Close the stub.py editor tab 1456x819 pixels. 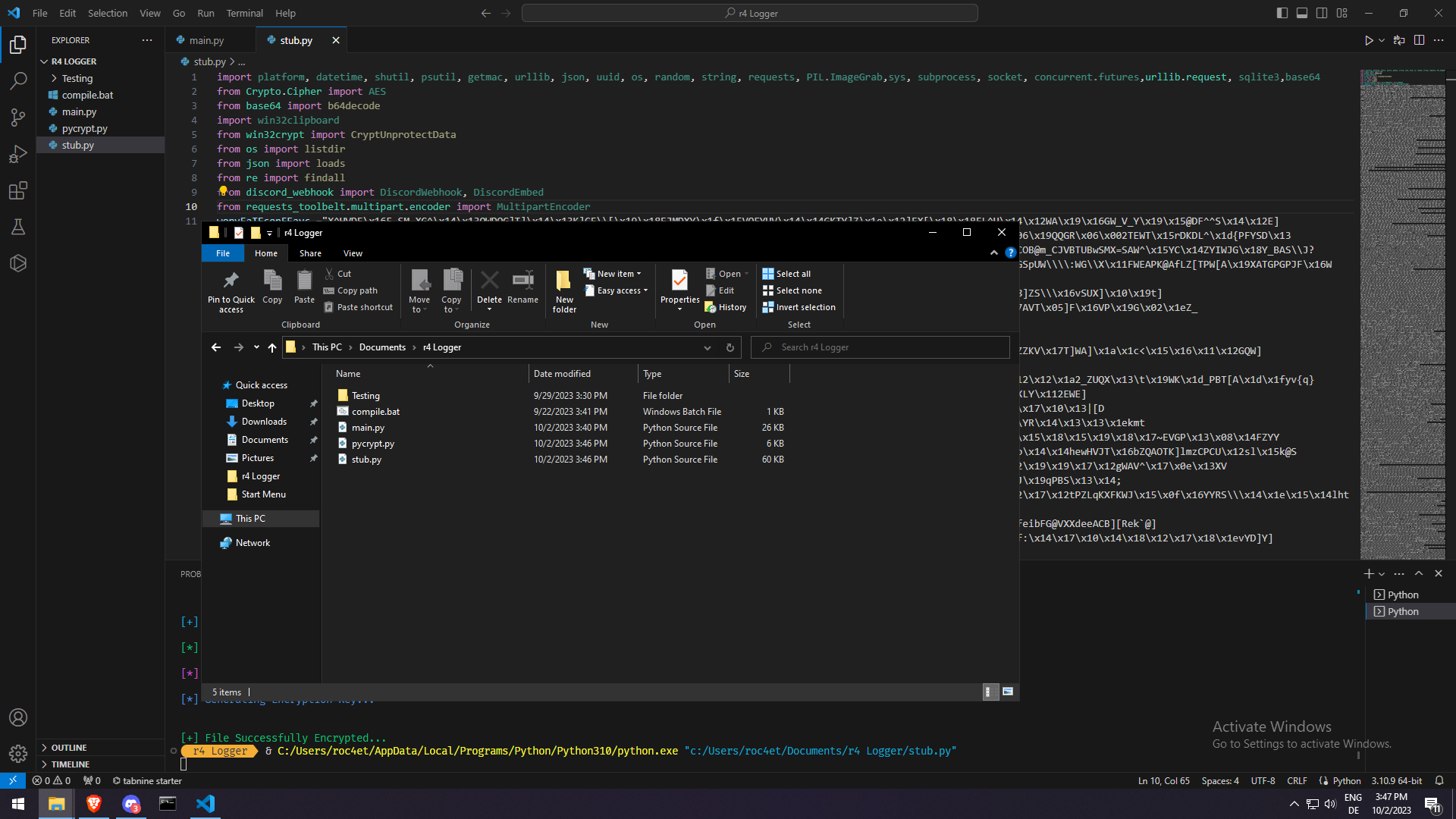click(x=336, y=40)
